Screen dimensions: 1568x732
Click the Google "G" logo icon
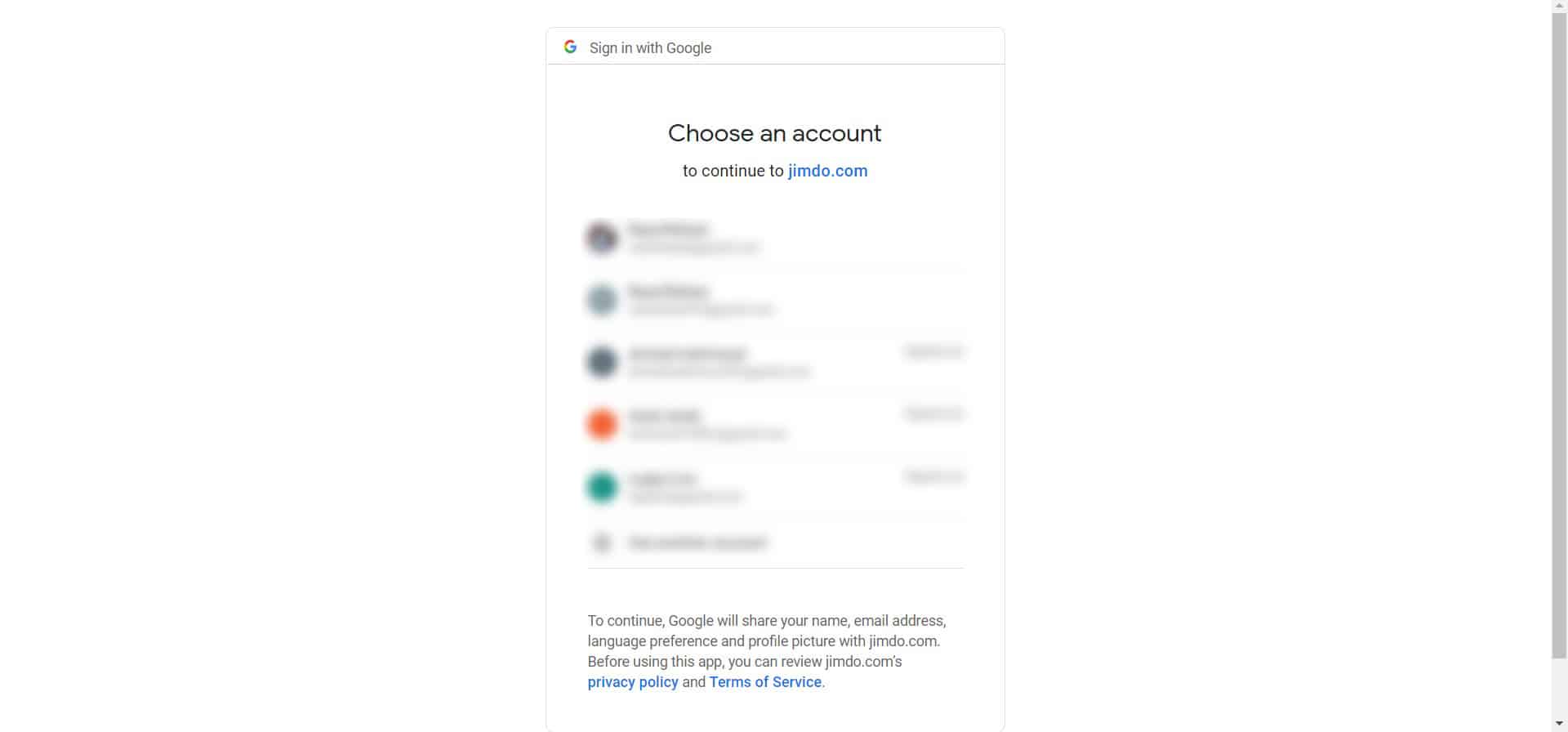[570, 47]
